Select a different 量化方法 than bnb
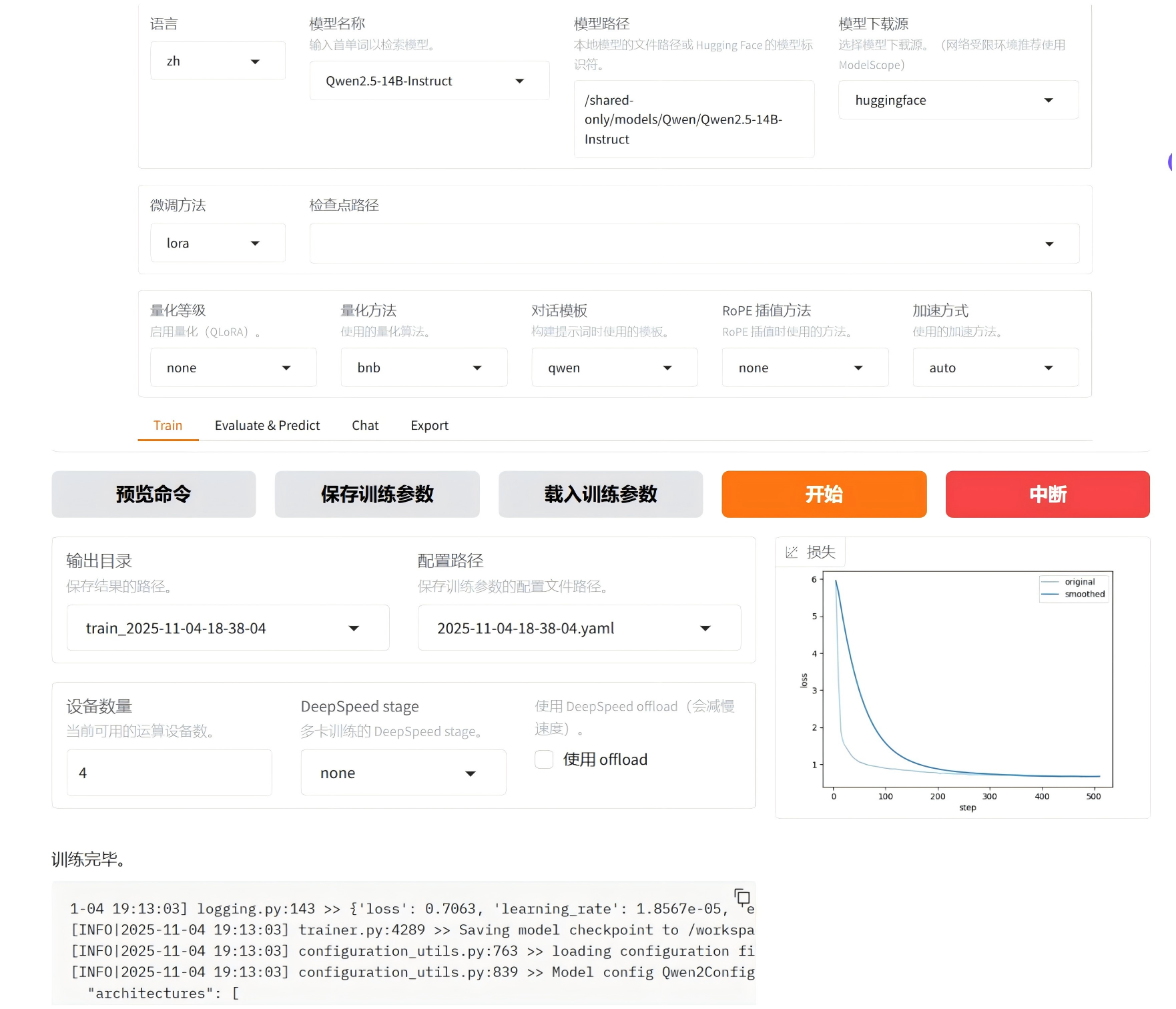 point(423,367)
